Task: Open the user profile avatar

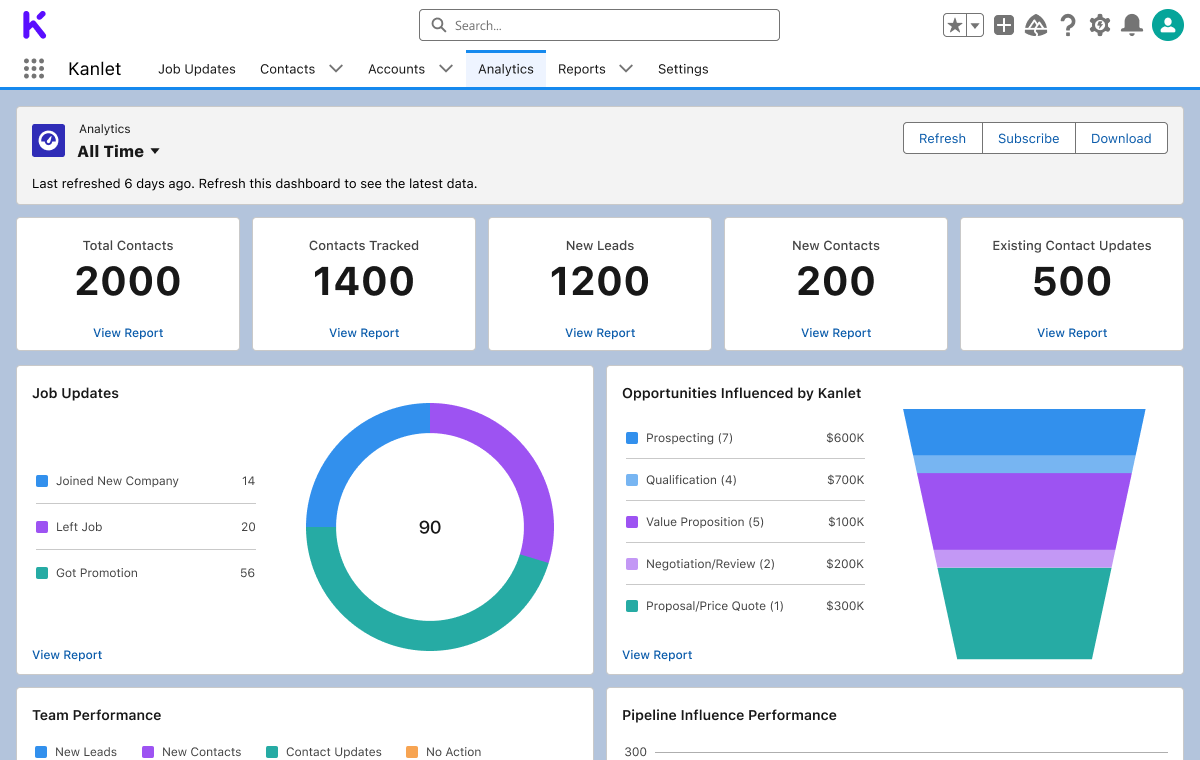Action: [x=1167, y=25]
